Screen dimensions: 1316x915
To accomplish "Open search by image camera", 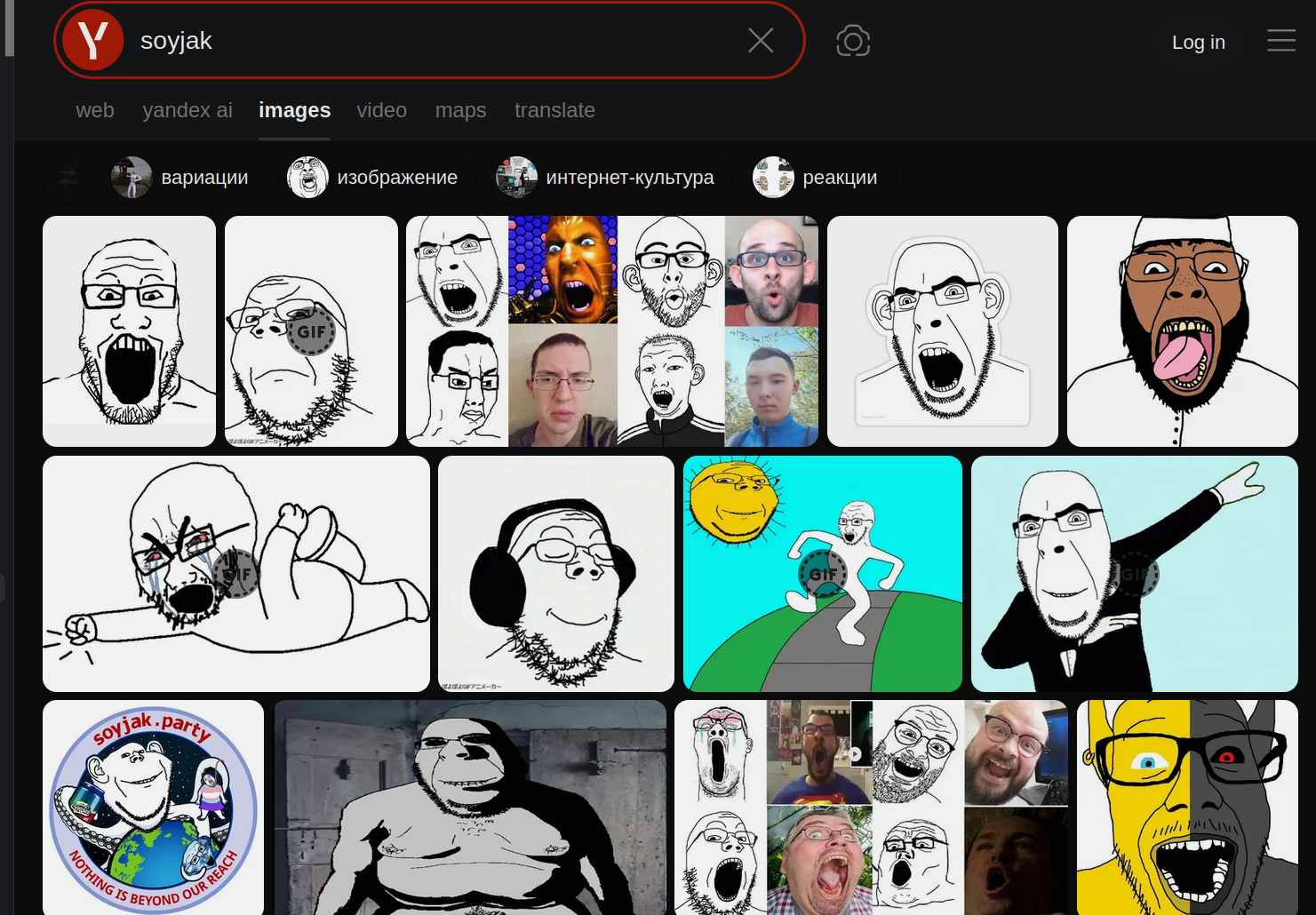I will [x=853, y=41].
